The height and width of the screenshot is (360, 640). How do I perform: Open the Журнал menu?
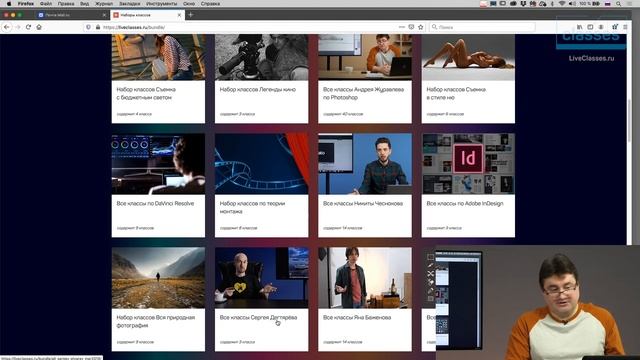pos(104,4)
